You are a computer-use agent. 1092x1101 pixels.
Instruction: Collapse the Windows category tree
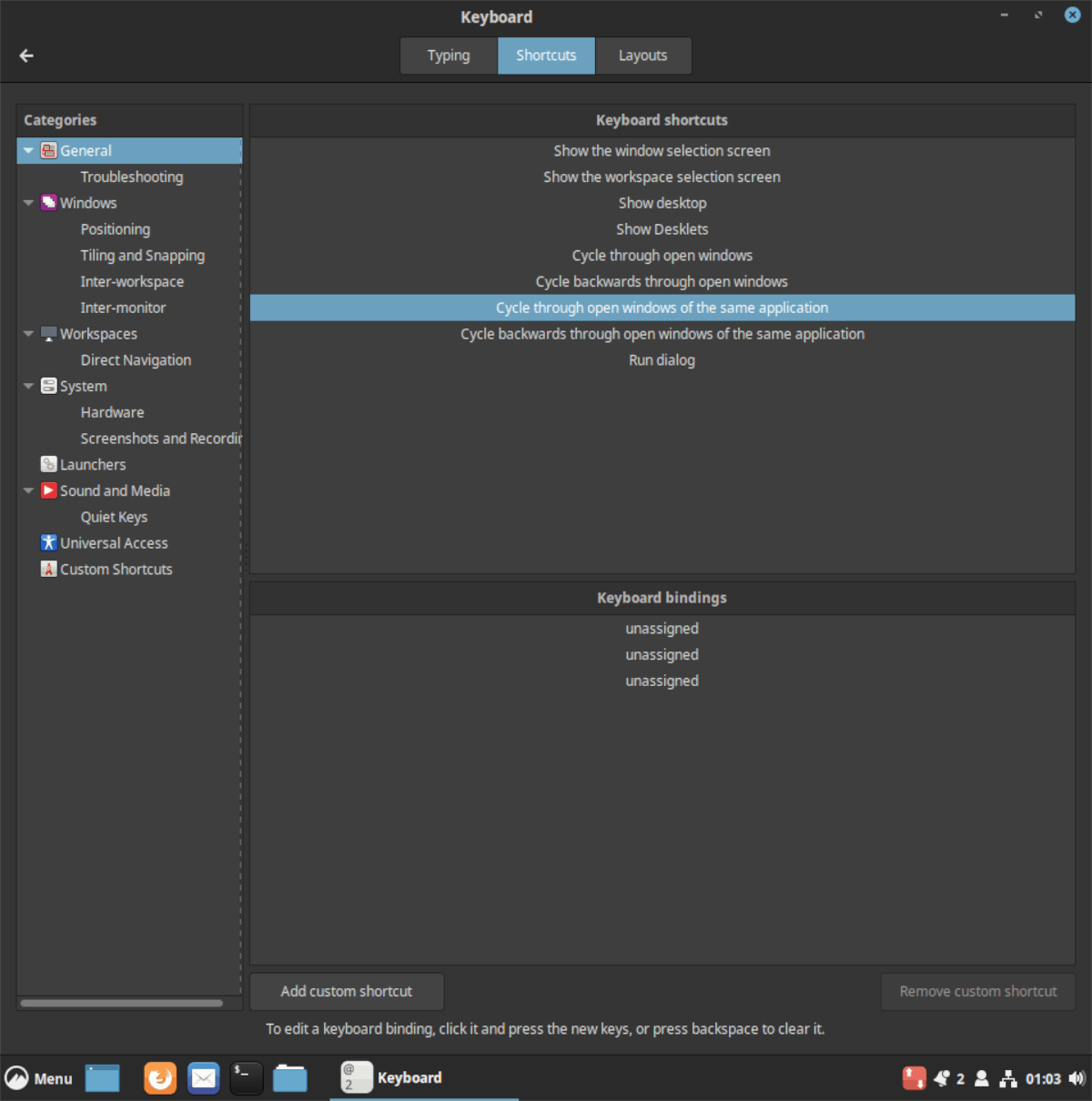27,202
